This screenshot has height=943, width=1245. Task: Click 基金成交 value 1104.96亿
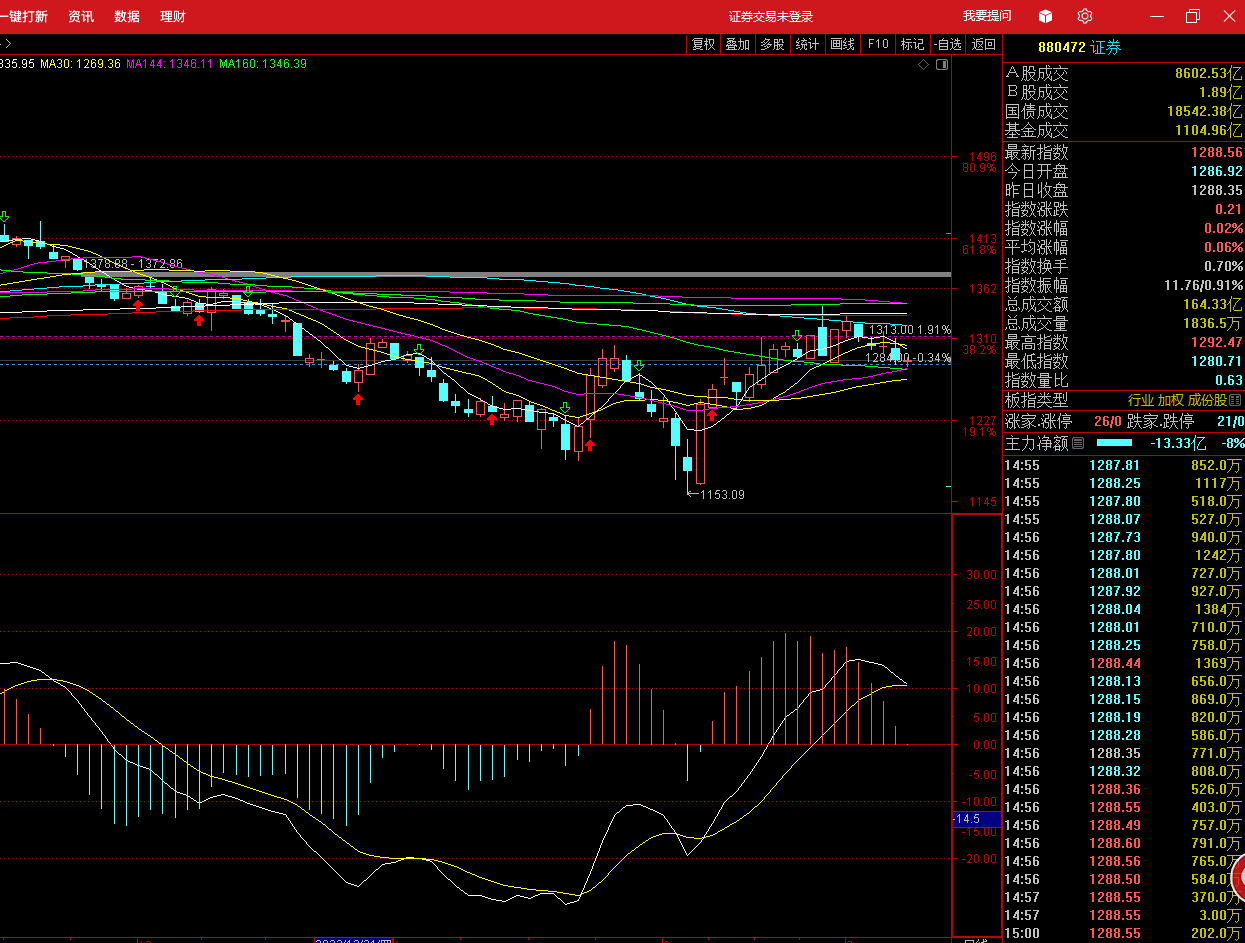(x=1209, y=130)
